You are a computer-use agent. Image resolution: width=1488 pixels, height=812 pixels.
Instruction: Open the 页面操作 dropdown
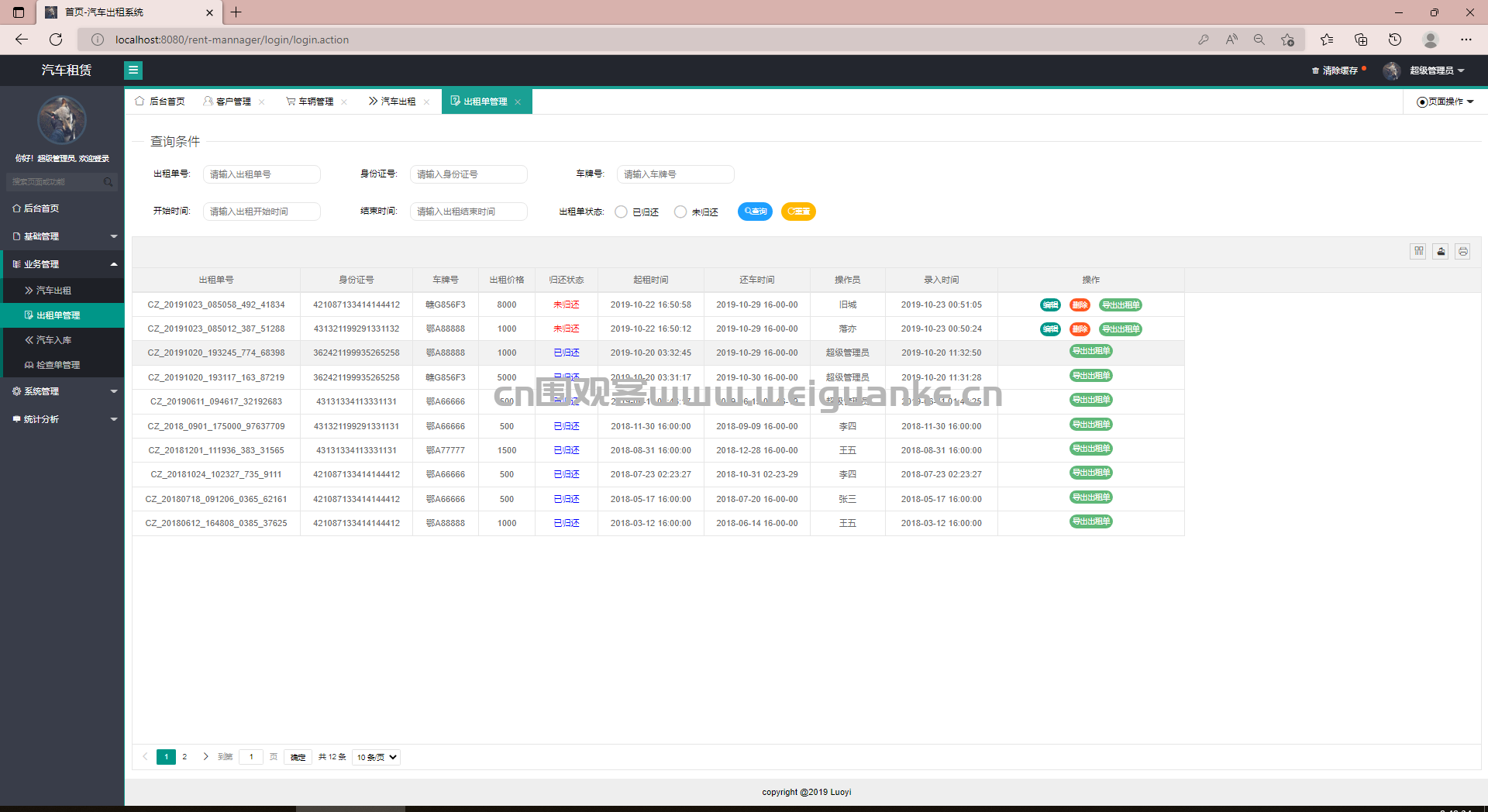[1445, 101]
